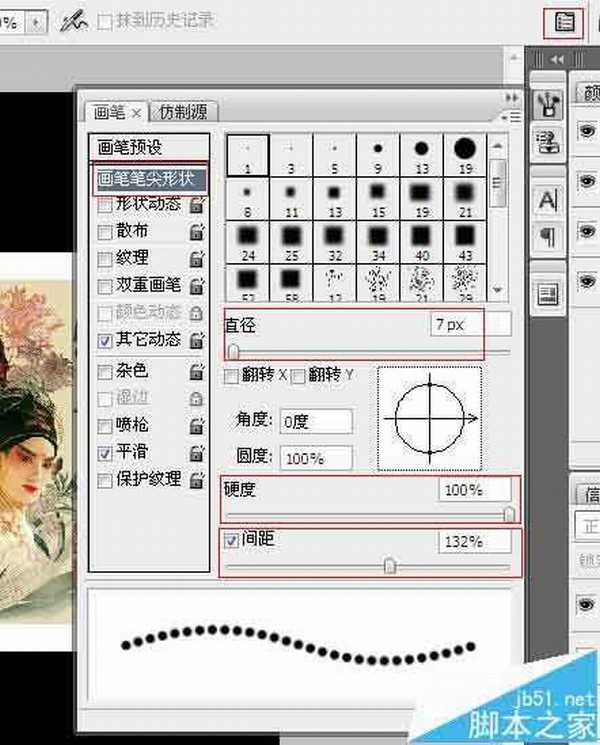
Task: Click the 角度 value field
Action: tap(316, 421)
